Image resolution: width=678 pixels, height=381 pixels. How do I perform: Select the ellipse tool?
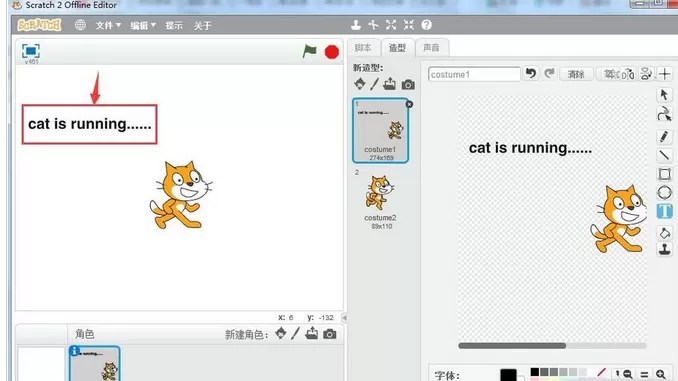coord(665,192)
